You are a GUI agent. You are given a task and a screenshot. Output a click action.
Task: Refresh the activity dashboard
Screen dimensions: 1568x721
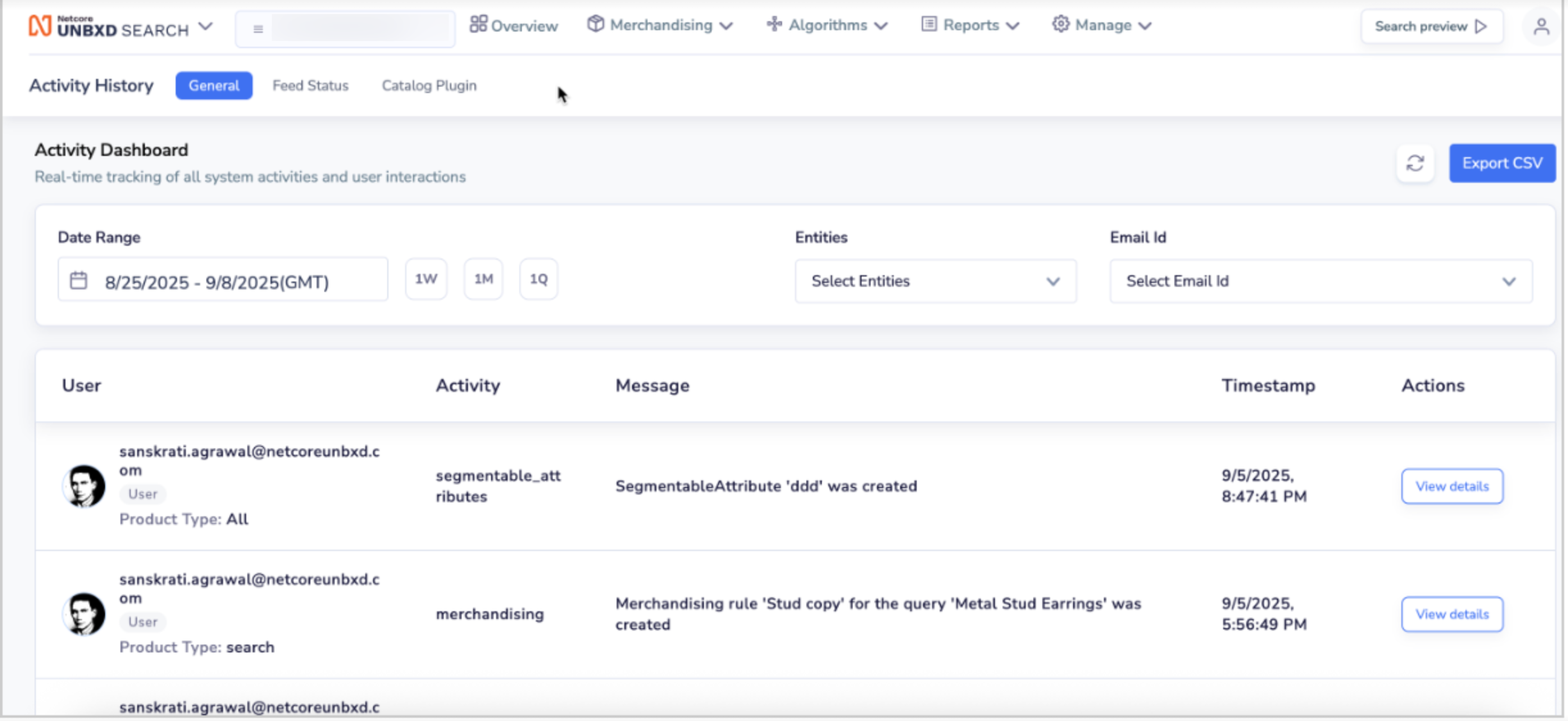tap(1415, 163)
